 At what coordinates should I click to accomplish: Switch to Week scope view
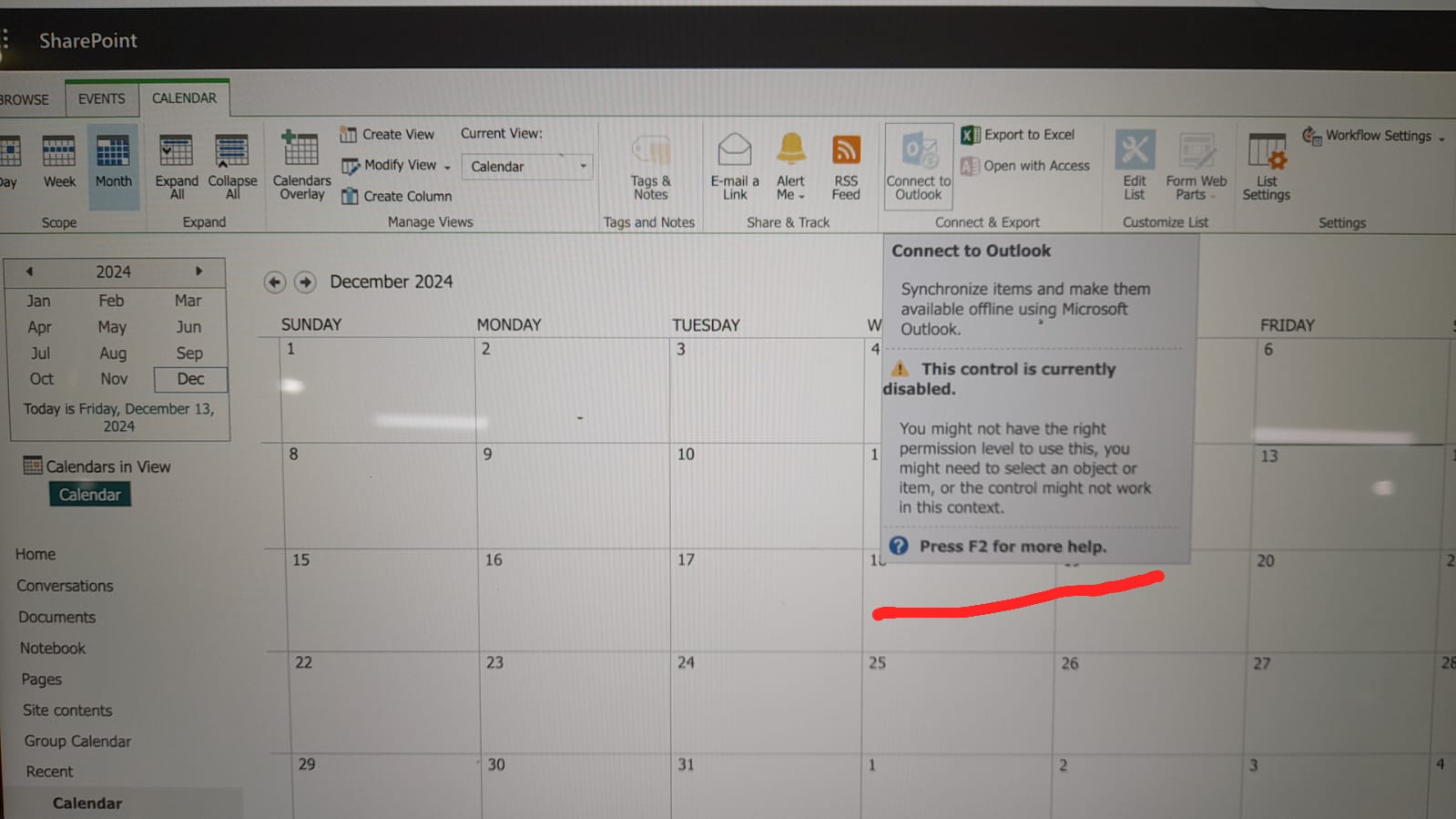click(58, 162)
